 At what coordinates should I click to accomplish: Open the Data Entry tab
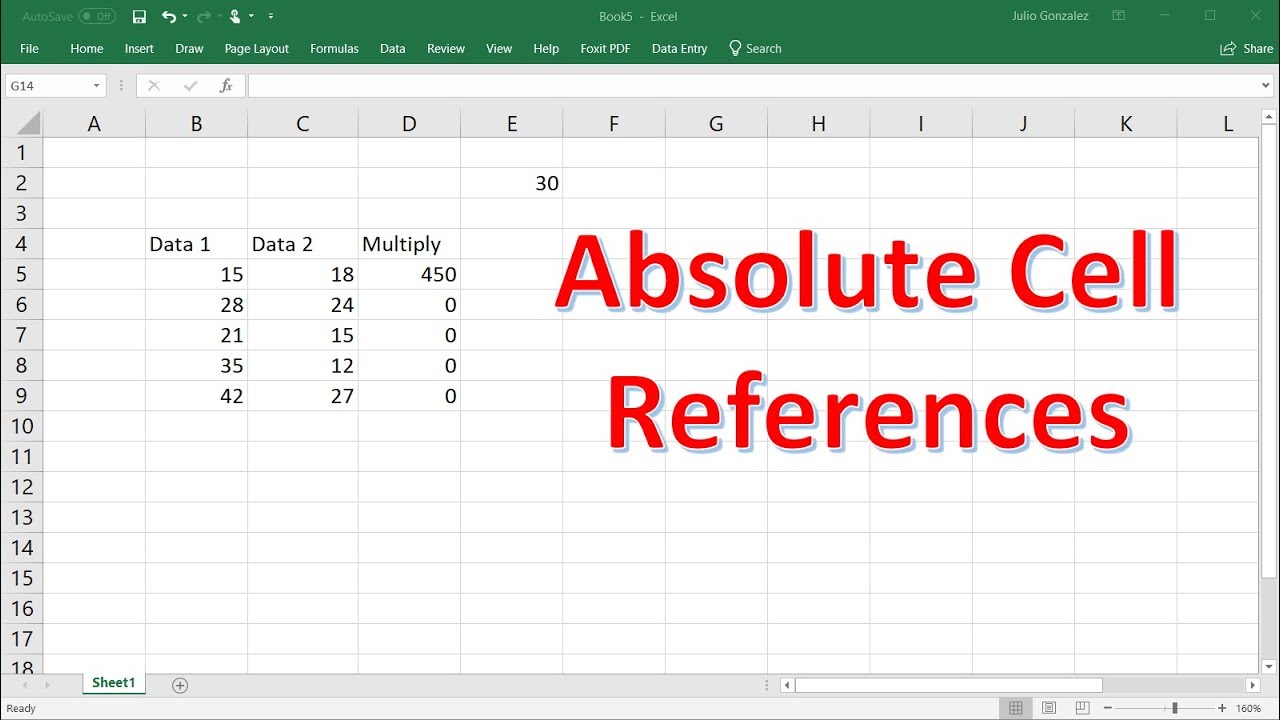coord(679,48)
